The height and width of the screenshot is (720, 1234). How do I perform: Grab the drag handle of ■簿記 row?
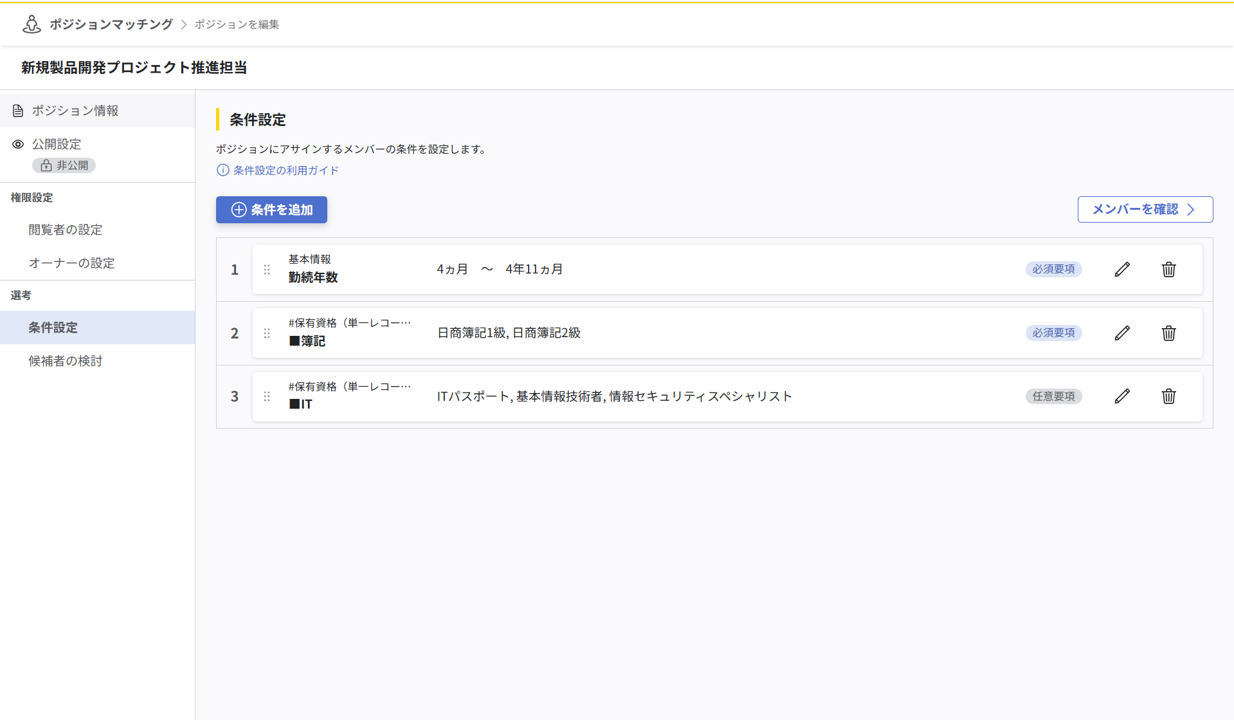coord(267,333)
